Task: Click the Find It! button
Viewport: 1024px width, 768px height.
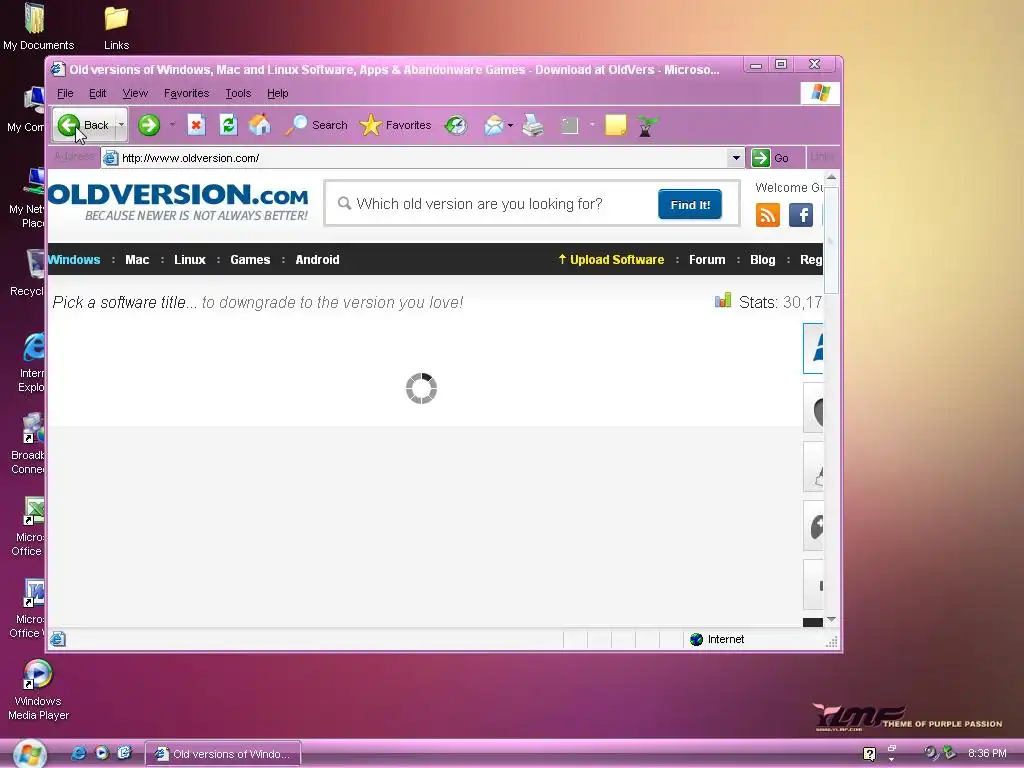Action: pyautogui.click(x=690, y=204)
